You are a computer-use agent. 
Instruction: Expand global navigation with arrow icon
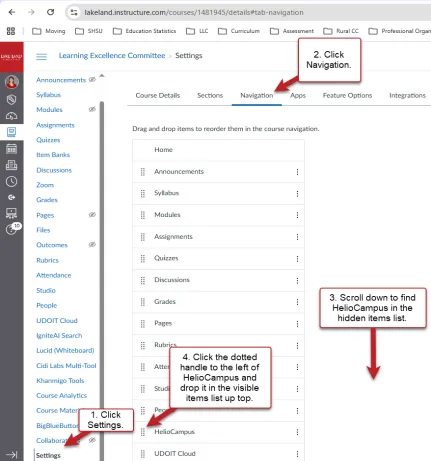point(12,455)
